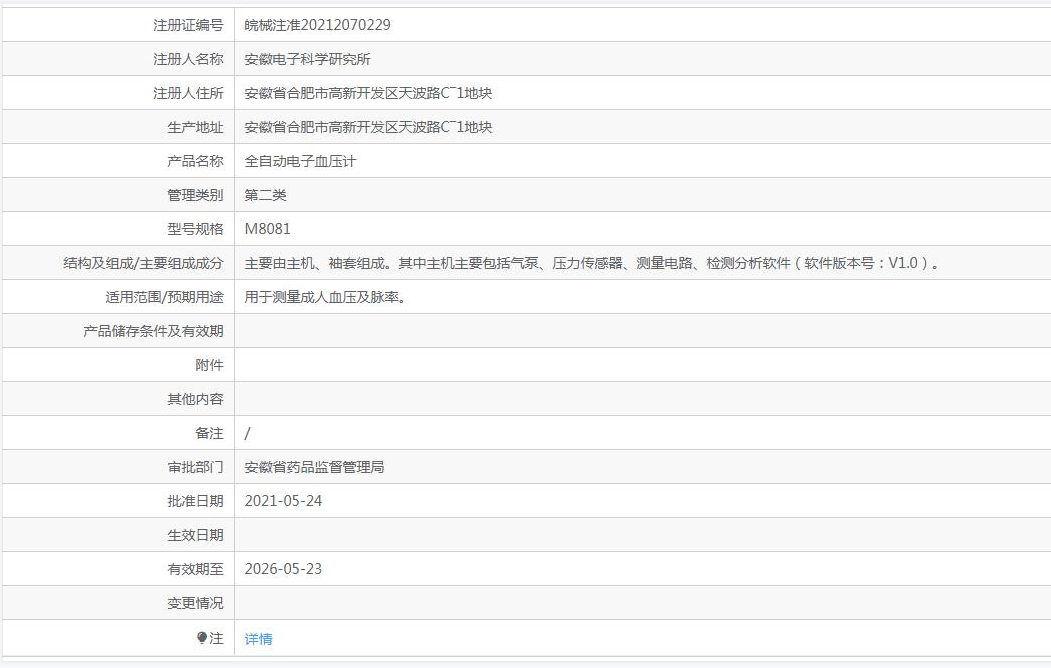Click the 结构及组成/主要组成成分 label
The width and height of the screenshot is (1051, 668).
[143, 263]
